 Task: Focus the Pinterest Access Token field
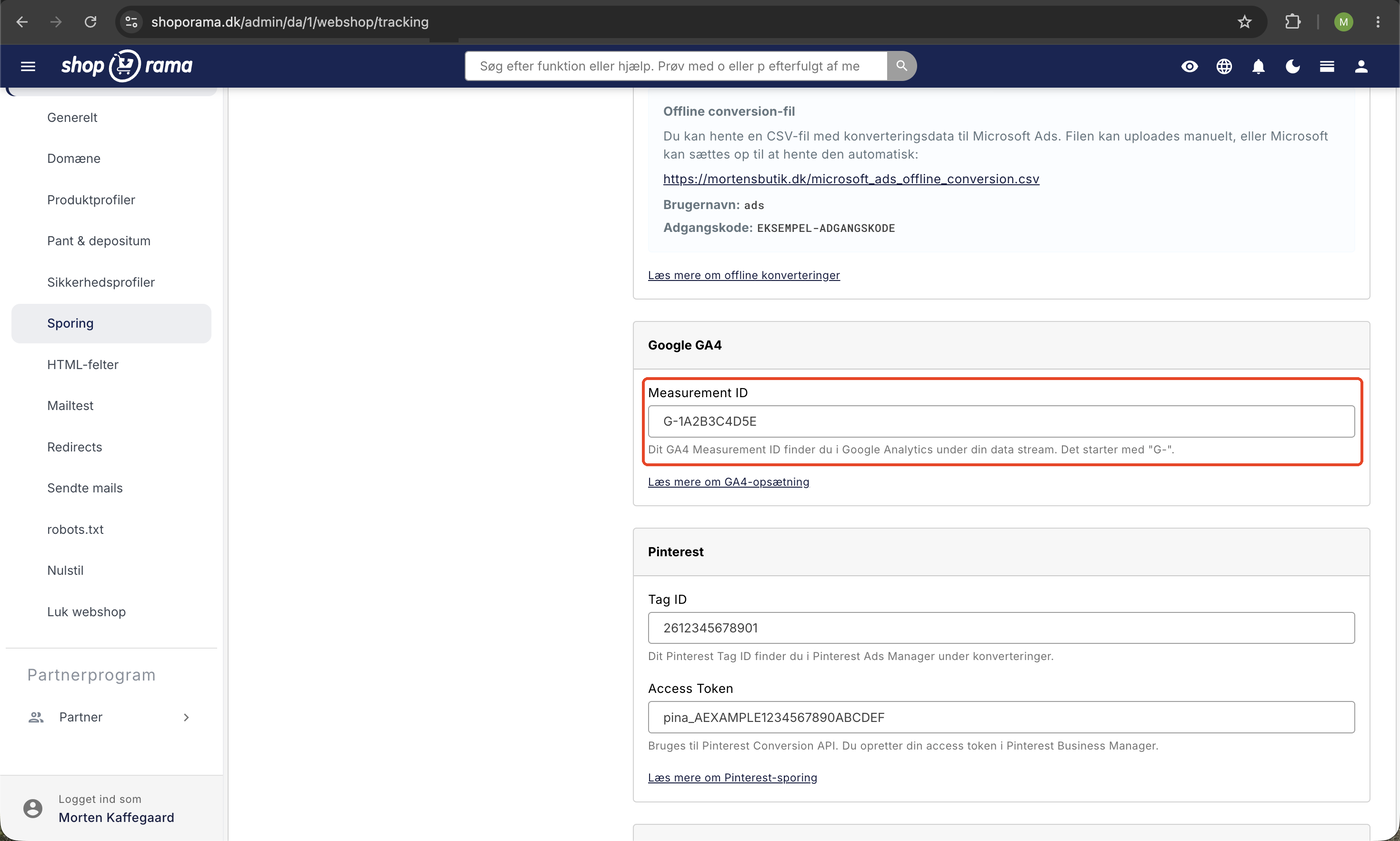(1001, 717)
